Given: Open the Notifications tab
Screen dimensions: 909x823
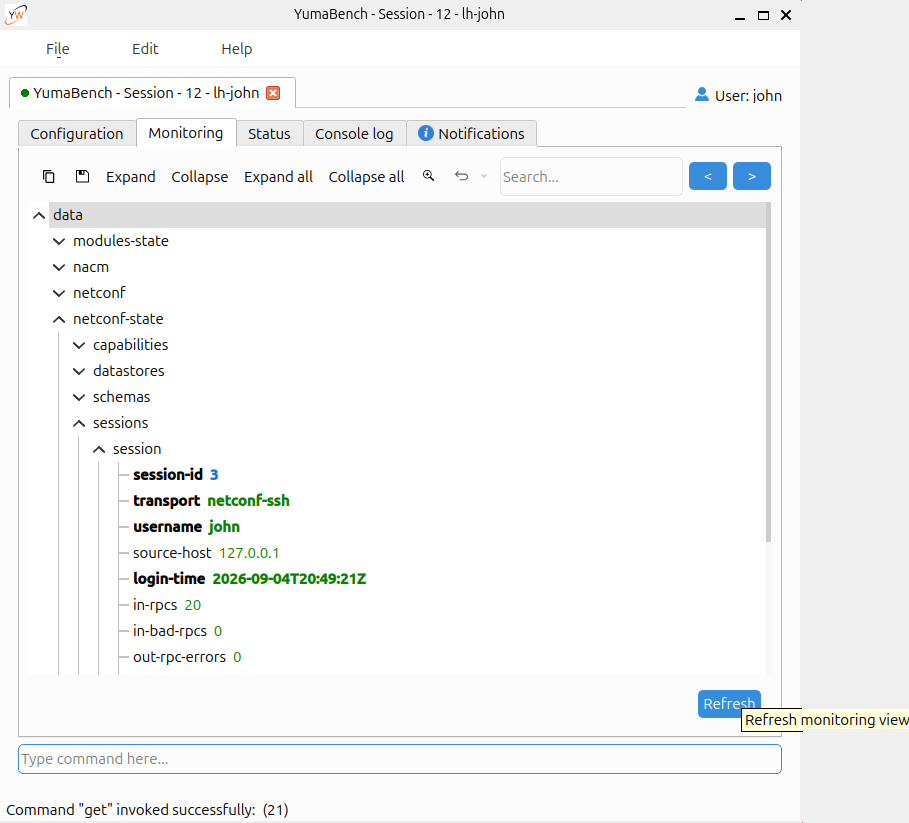Looking at the screenshot, I should (471, 134).
